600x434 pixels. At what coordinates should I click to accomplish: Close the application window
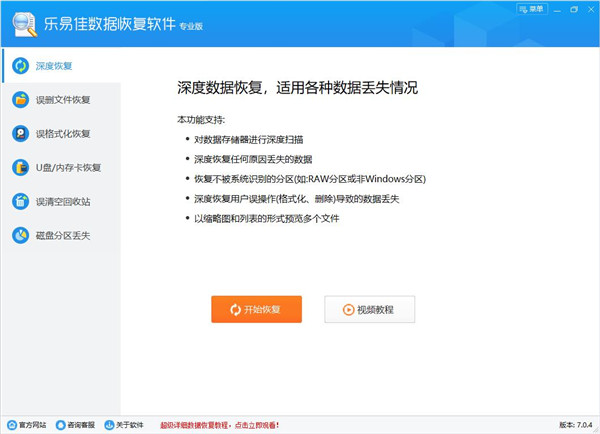pos(591,10)
